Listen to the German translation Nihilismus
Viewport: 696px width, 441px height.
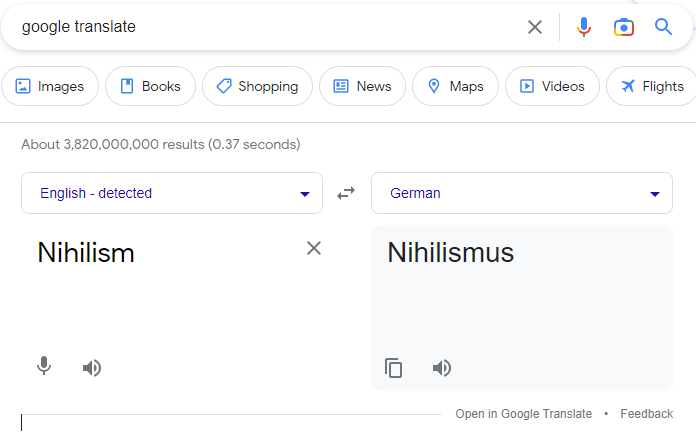(x=442, y=368)
